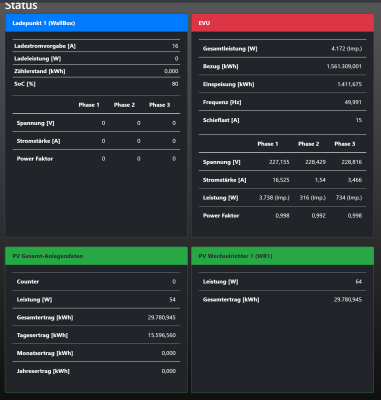Click the Monatsertrag [kWh] value
The image size is (381, 400).
coord(169,353)
